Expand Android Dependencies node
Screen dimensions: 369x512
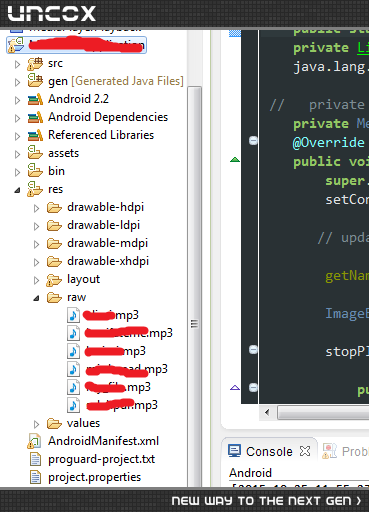[x=18, y=118]
